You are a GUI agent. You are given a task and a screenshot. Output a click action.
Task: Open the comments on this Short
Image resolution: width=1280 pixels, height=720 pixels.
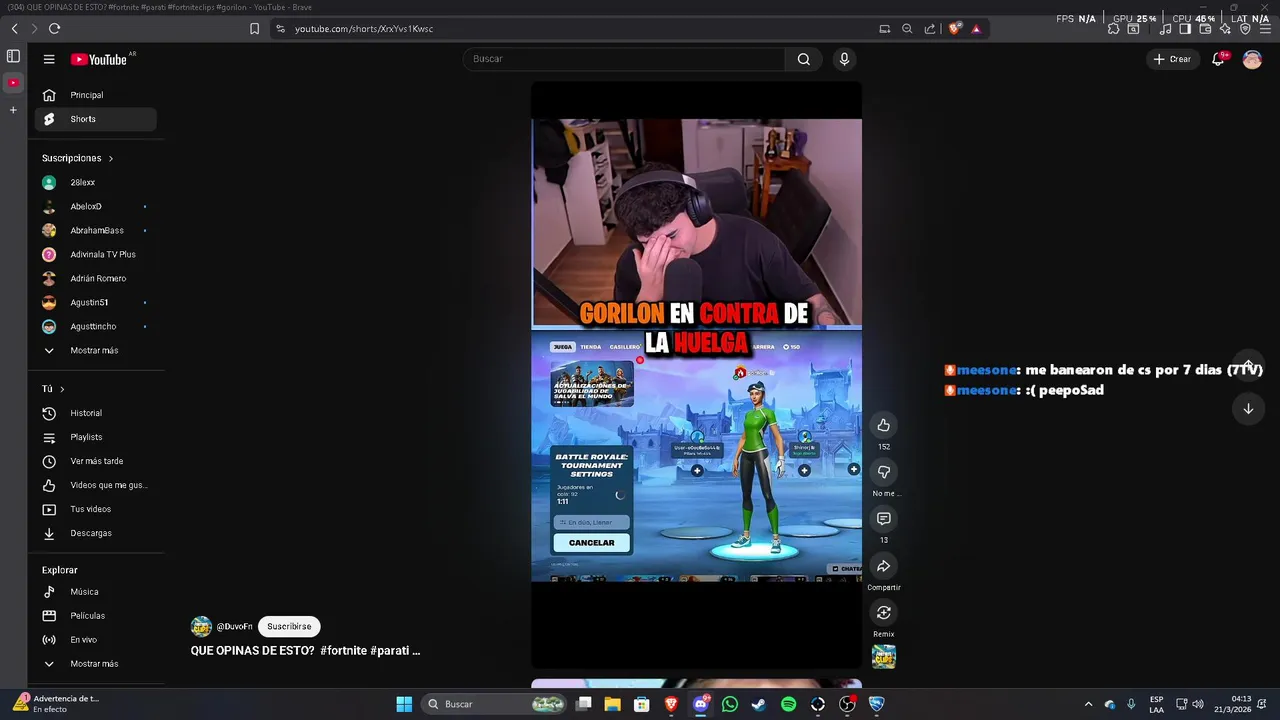883,518
